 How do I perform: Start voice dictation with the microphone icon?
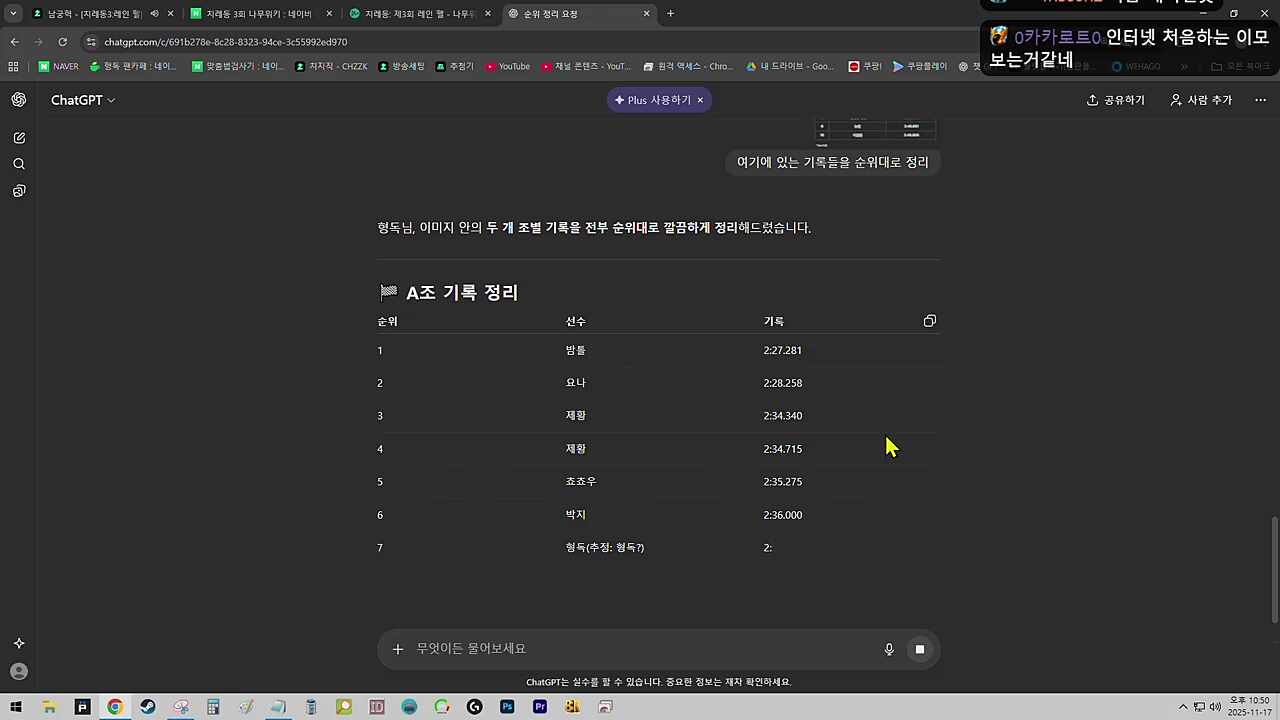[888, 648]
